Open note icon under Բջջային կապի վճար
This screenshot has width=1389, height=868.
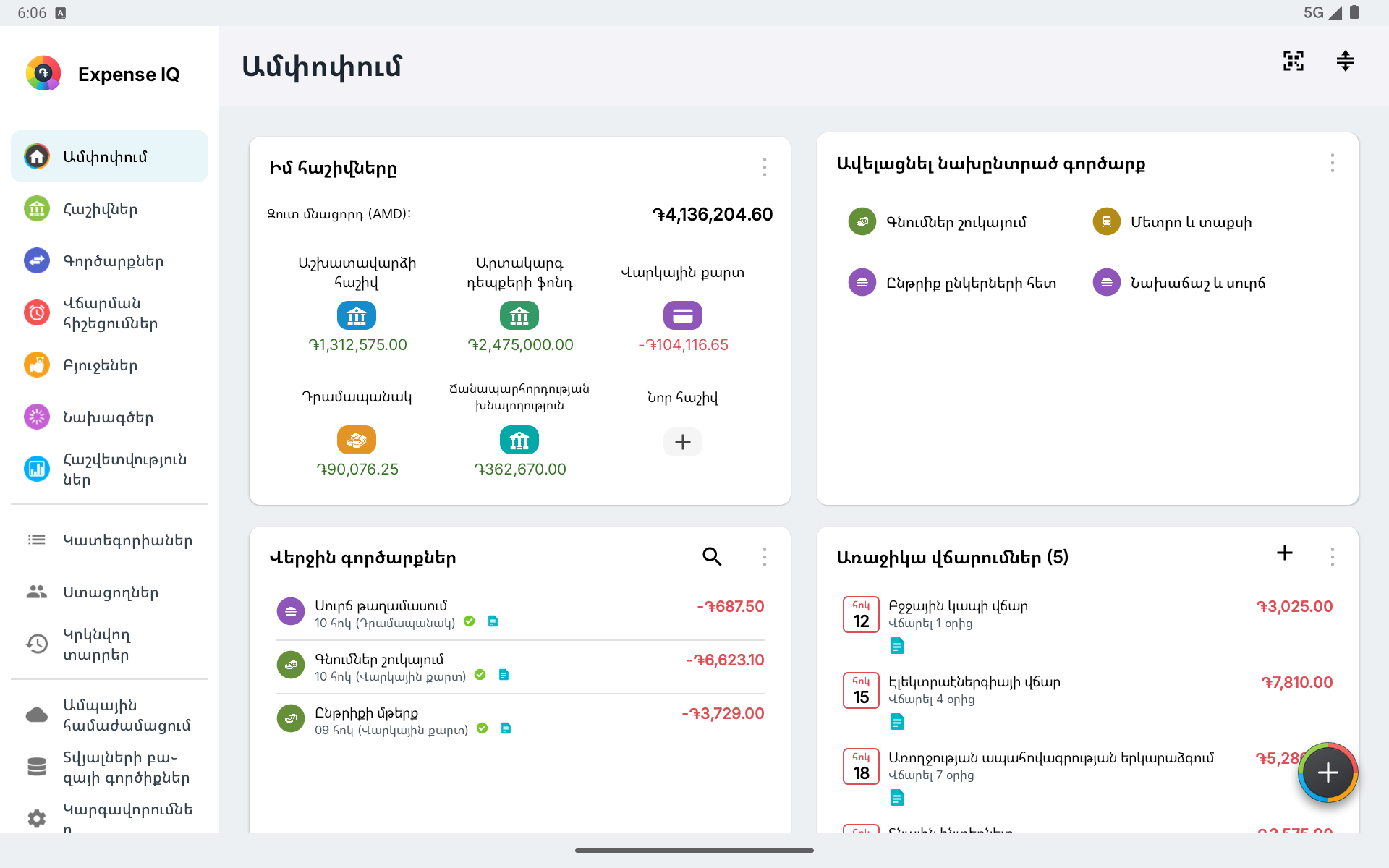click(x=897, y=646)
